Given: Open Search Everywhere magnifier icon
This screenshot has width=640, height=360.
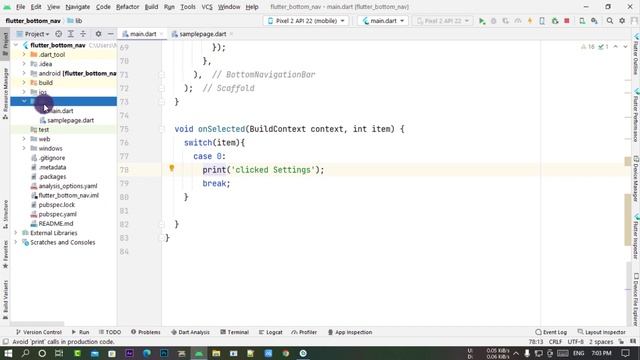Looking at the screenshot, I should 610,21.
